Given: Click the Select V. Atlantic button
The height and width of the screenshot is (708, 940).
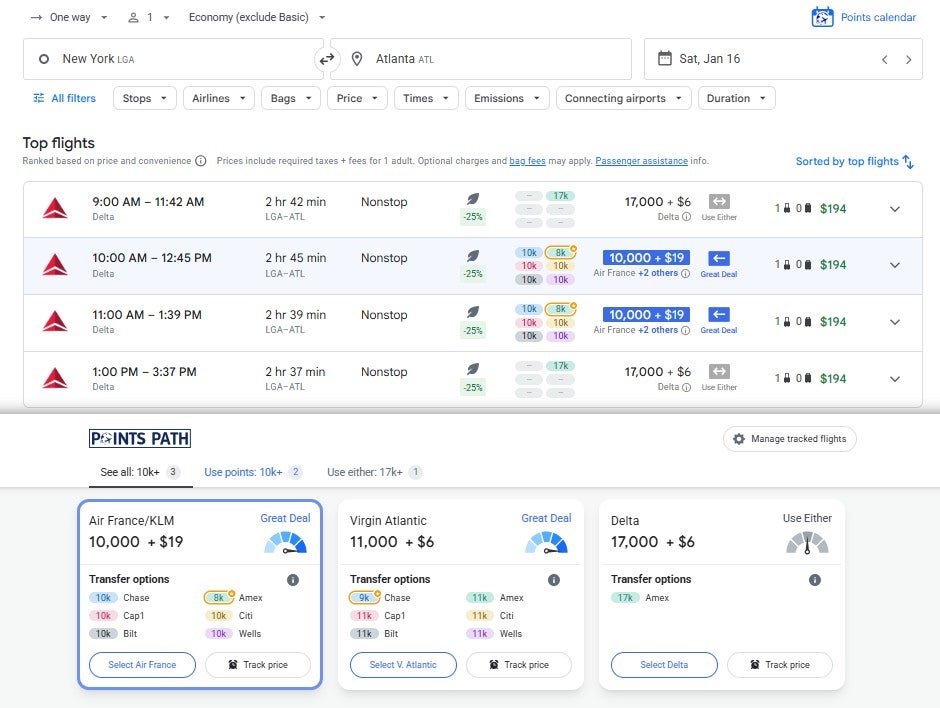Looking at the screenshot, I should (x=403, y=665).
